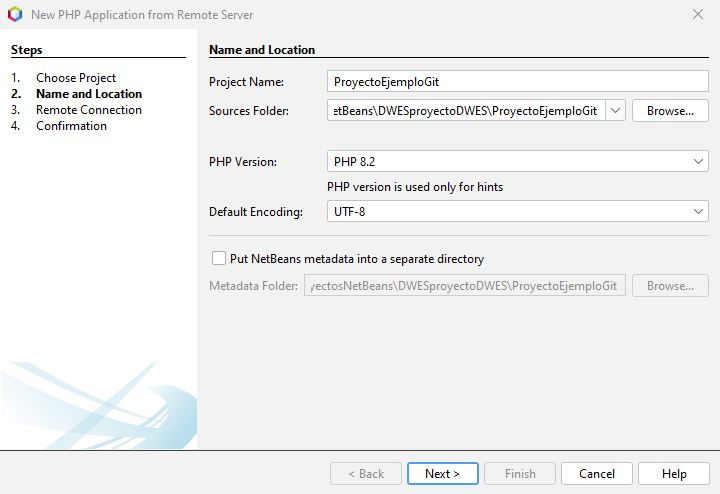
Task: Browse for the Sources Folder
Action: coord(670,110)
